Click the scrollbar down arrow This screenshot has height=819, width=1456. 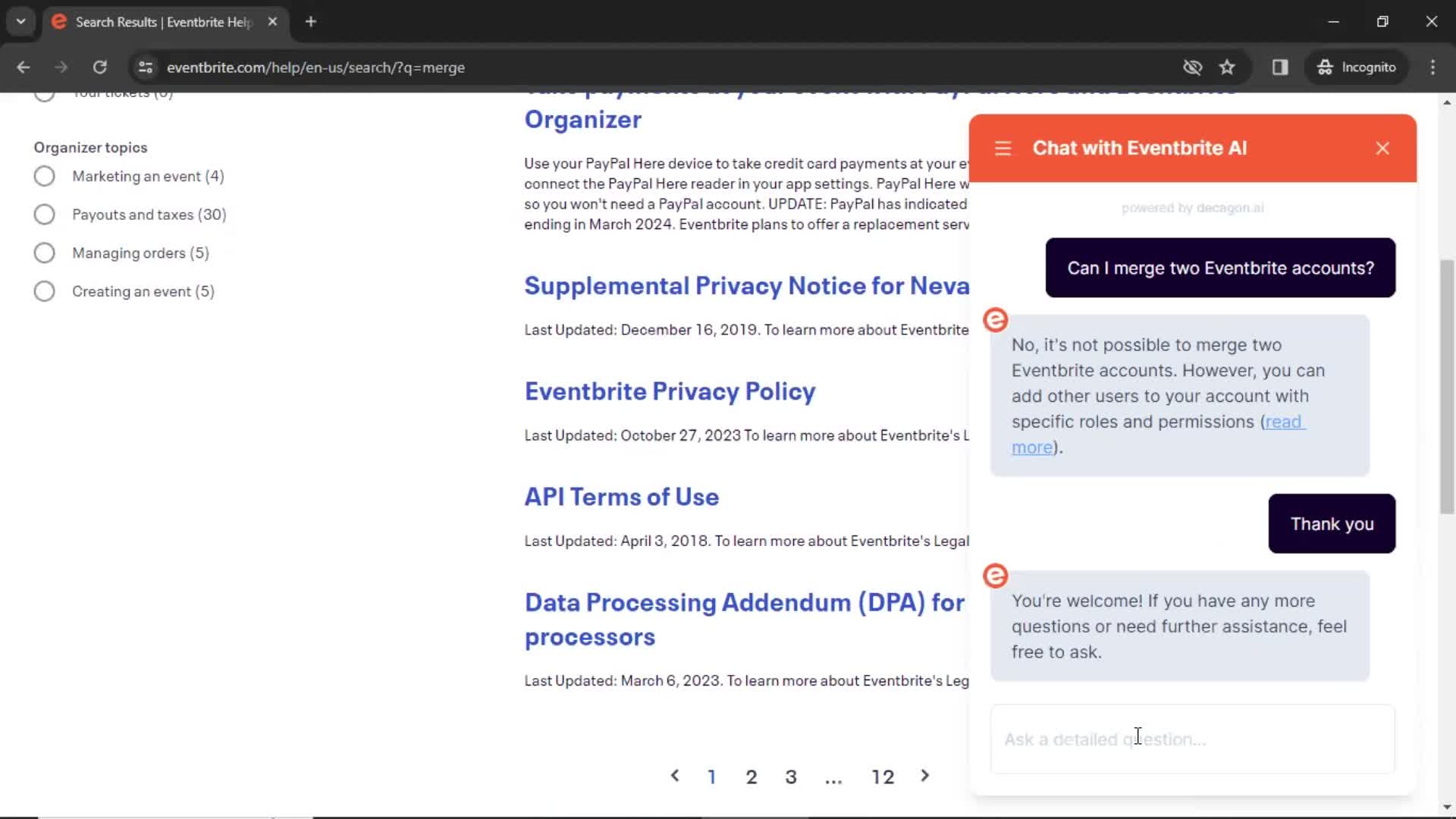[1447, 807]
